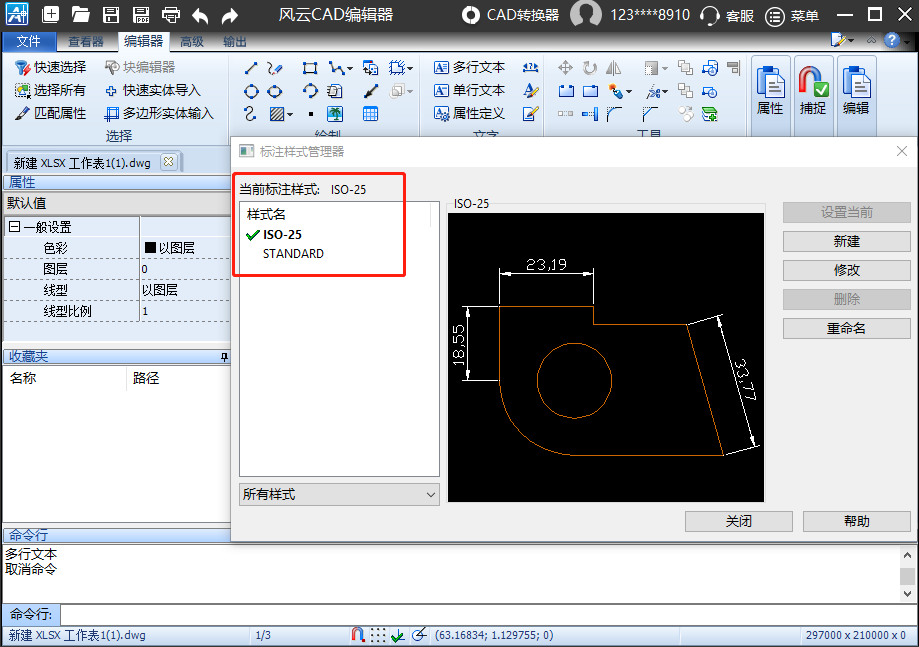Collapse the 一般设置 property group

click(14, 227)
